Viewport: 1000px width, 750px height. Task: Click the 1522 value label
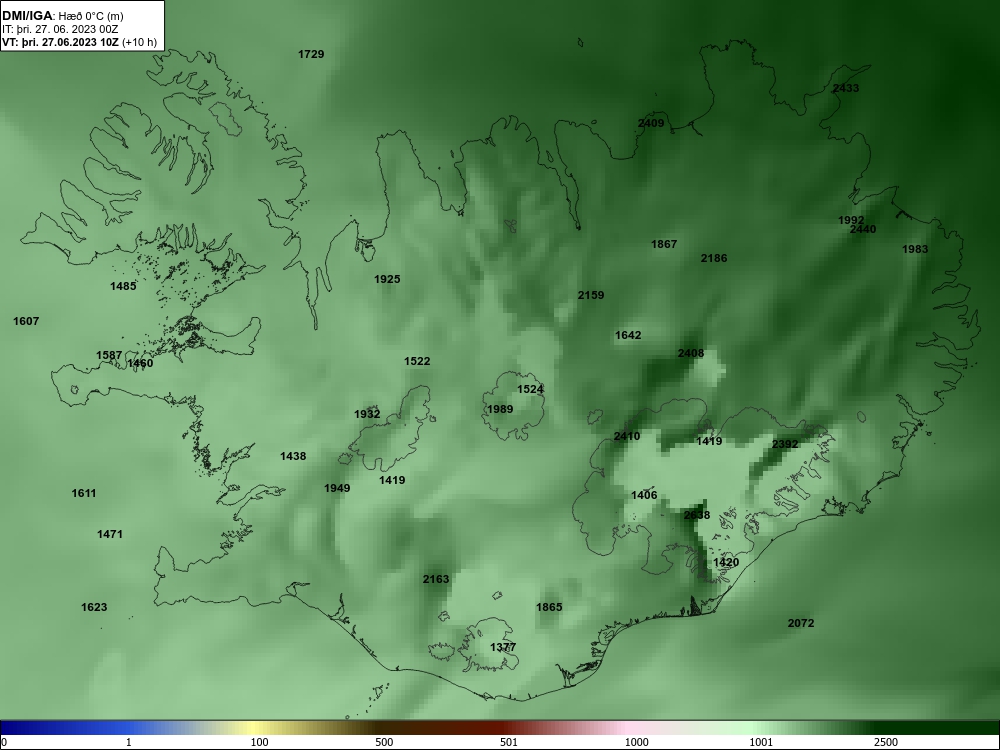417,361
